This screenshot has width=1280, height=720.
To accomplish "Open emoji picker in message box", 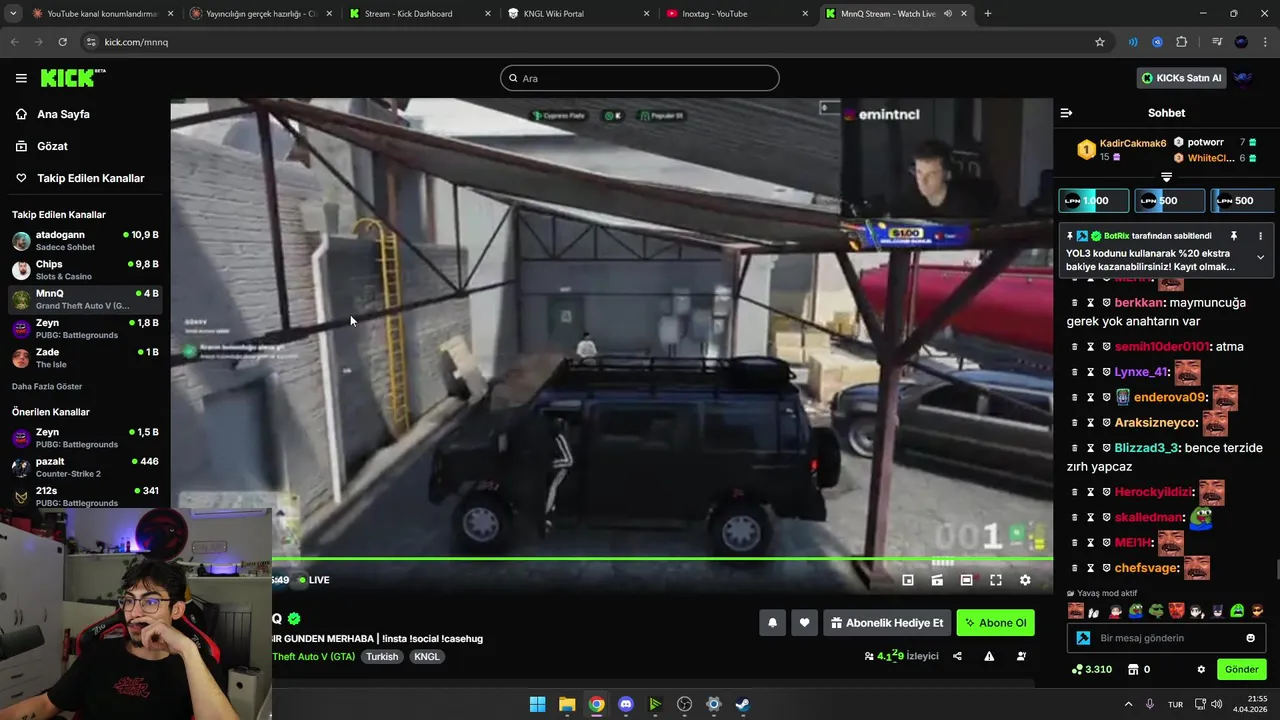I will (x=1250, y=638).
